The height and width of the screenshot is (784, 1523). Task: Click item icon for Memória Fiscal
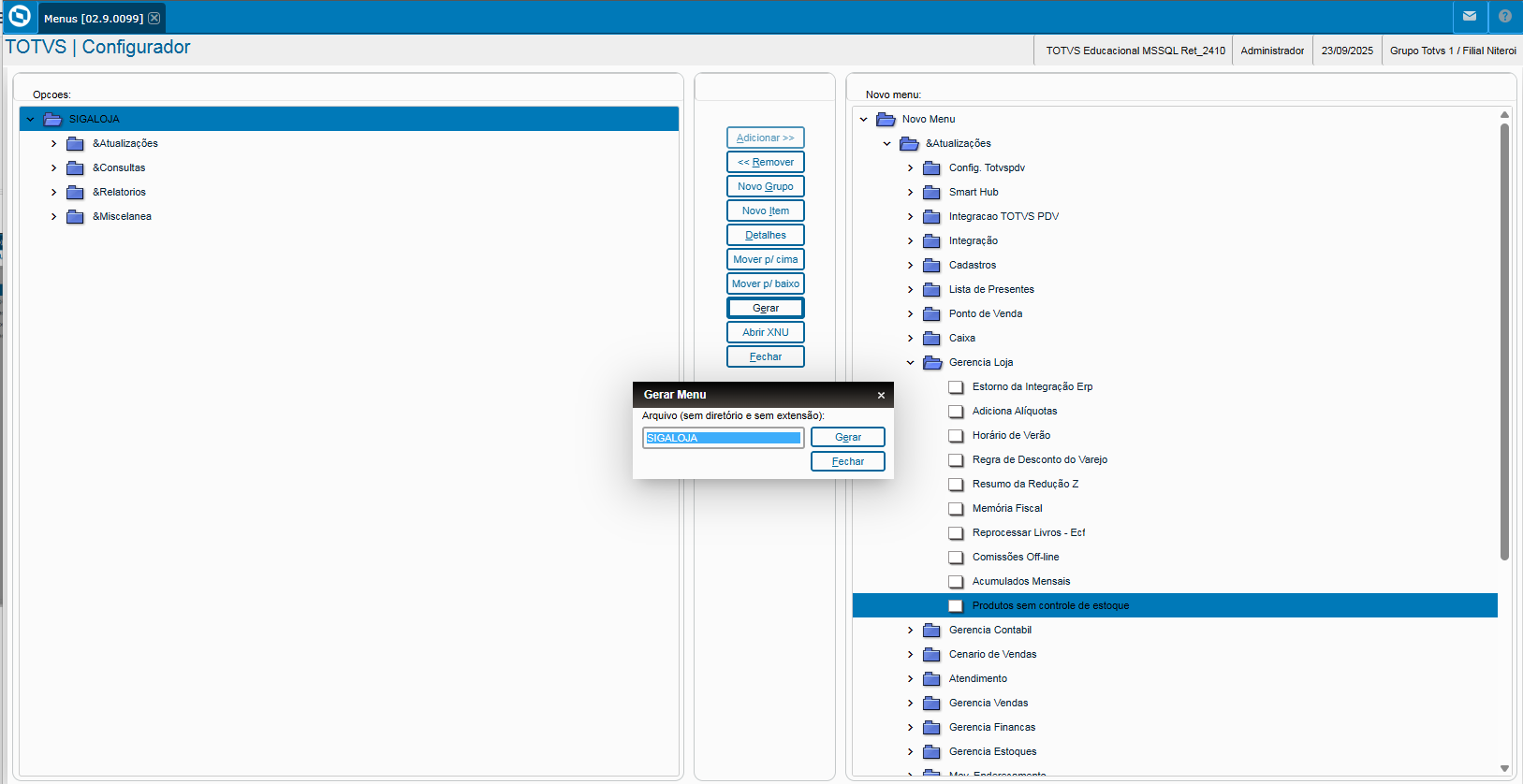[x=956, y=509]
